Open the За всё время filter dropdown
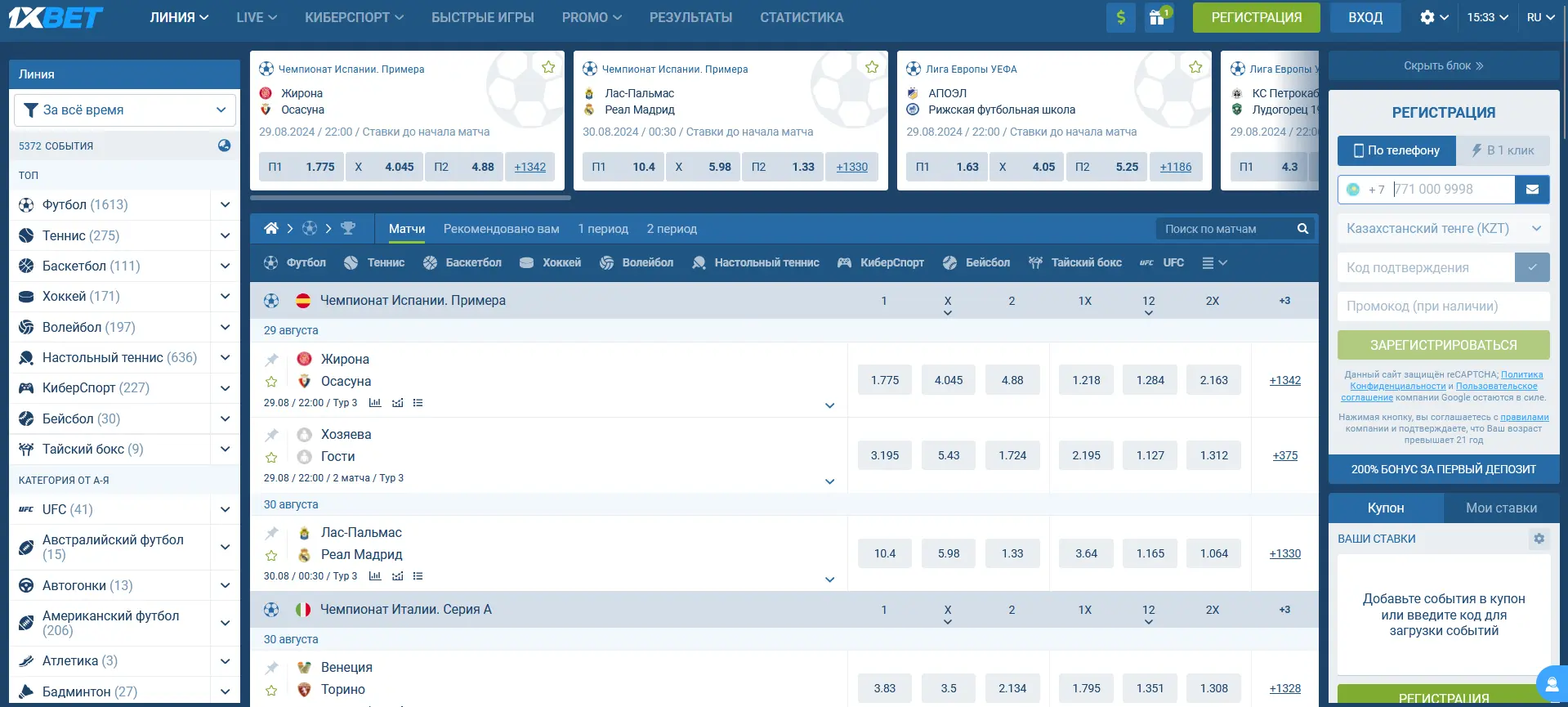Screen dimensions: 1568x707 125,110
